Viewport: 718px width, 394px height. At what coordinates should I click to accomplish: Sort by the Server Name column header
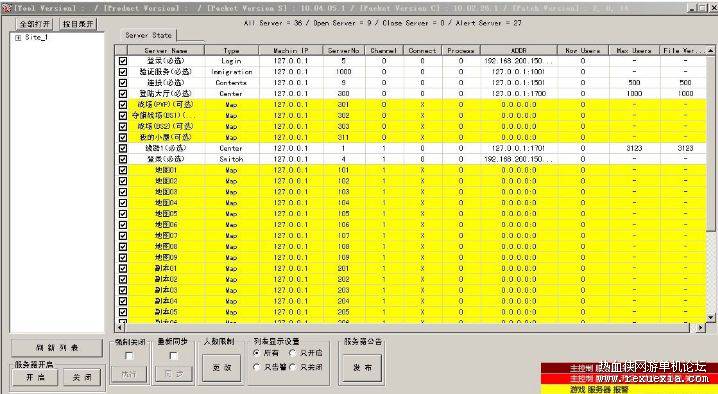point(166,50)
